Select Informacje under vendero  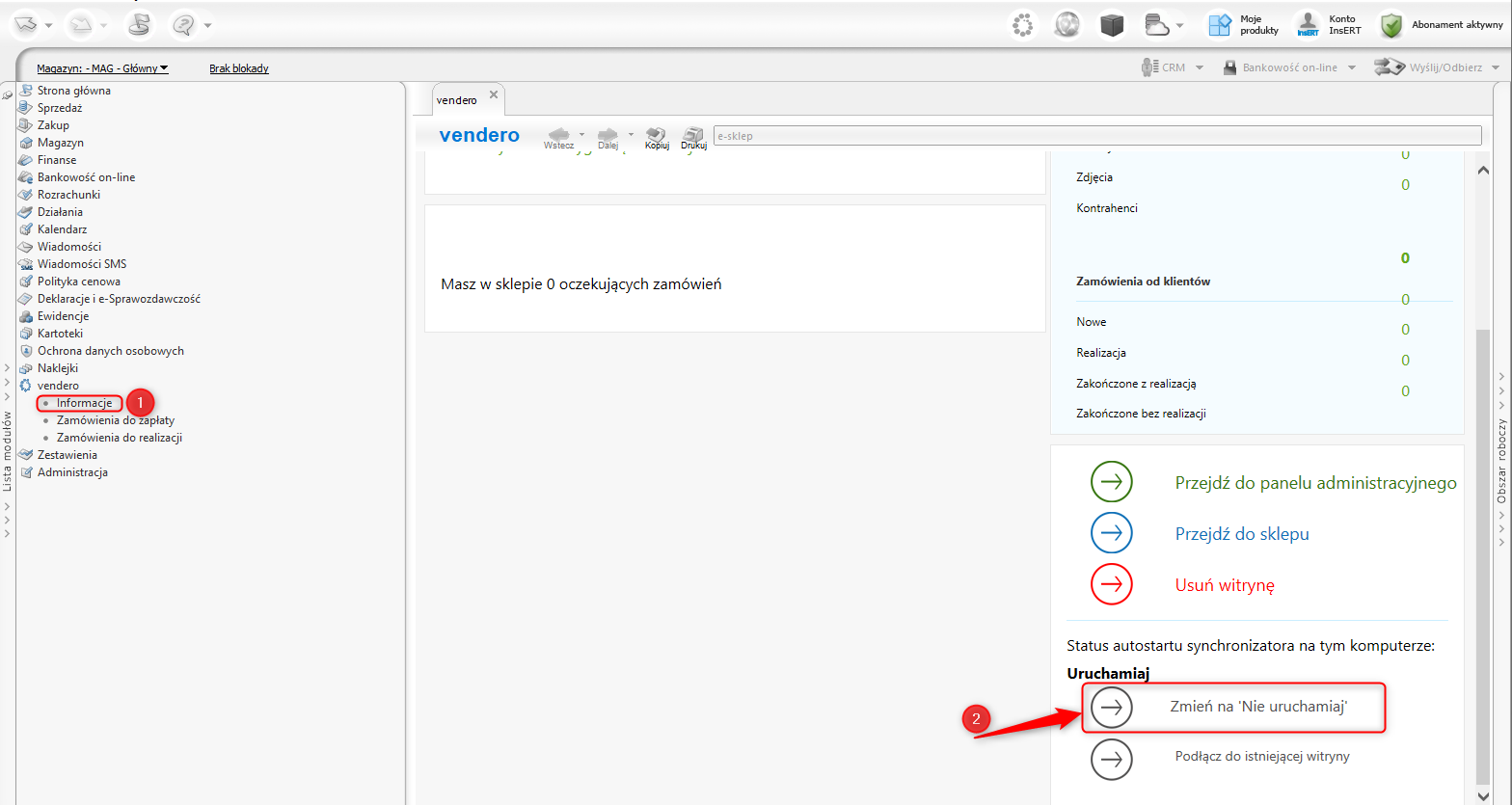coord(84,403)
